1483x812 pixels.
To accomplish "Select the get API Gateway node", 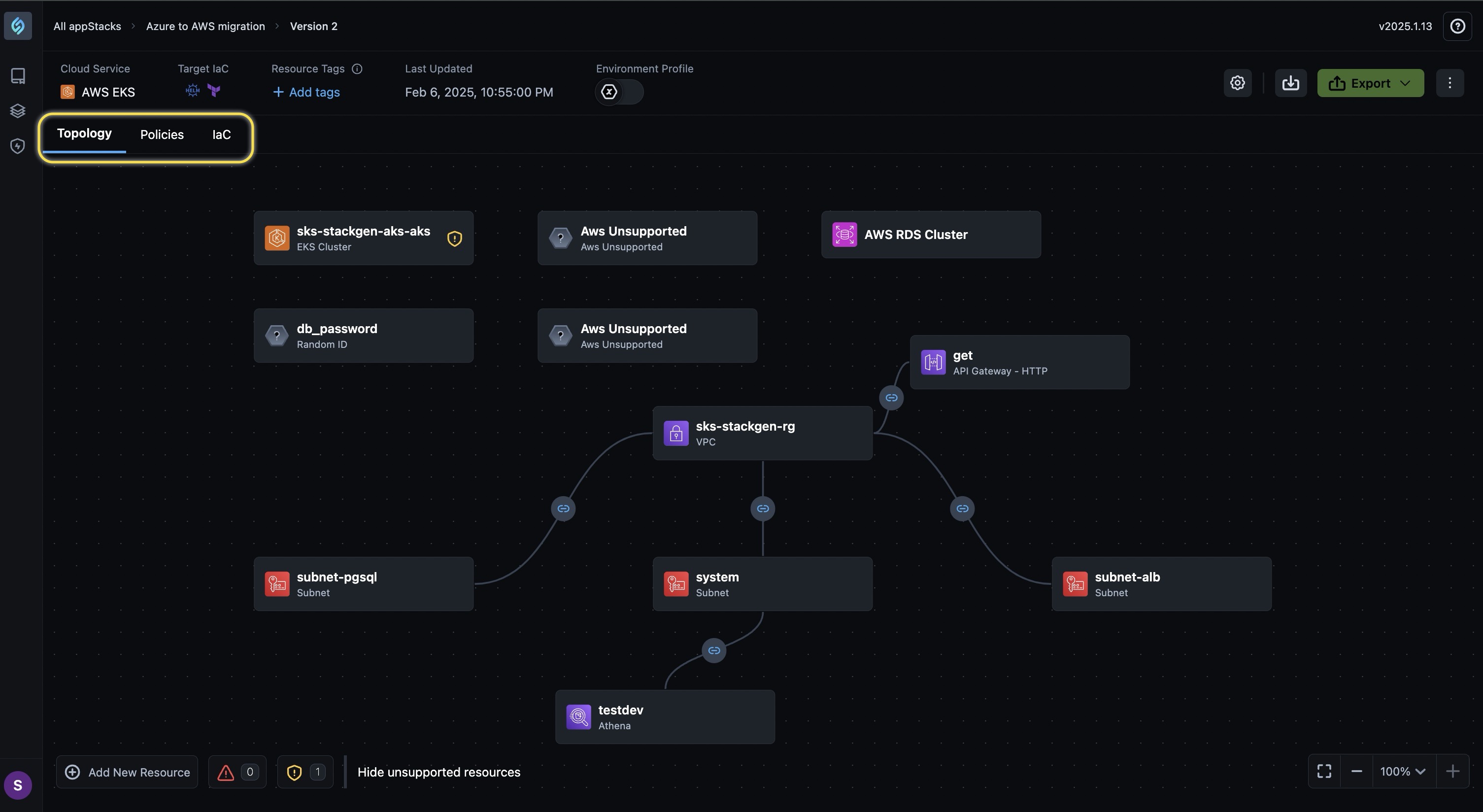I will click(x=1019, y=362).
